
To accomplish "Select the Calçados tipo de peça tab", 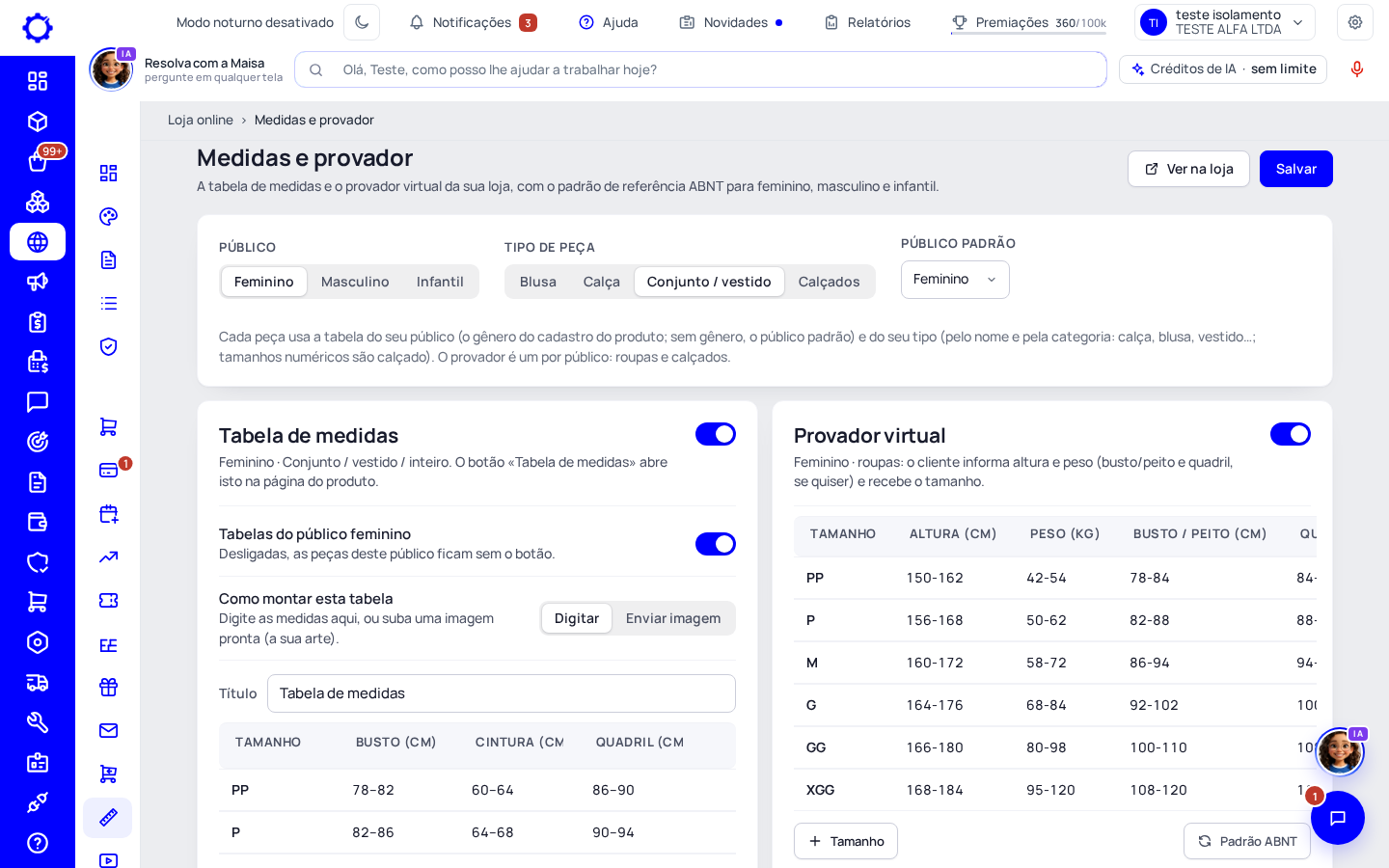I will pyautogui.click(x=830, y=282).
